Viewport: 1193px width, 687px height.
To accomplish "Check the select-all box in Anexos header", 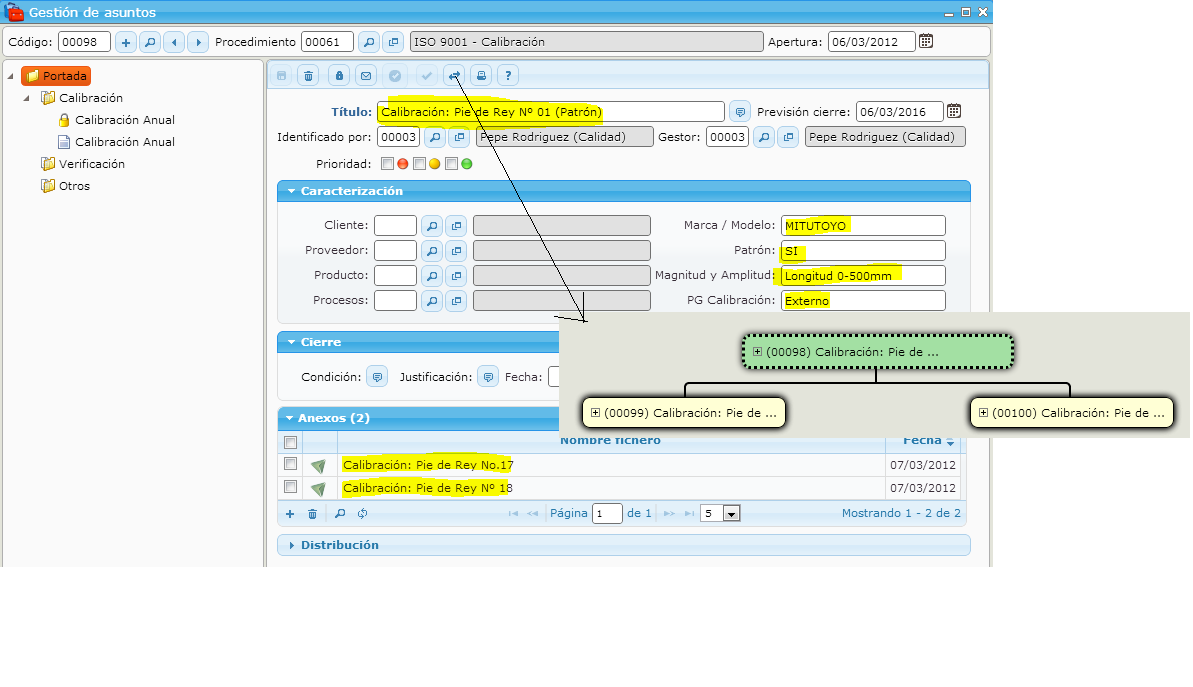I will 290,442.
